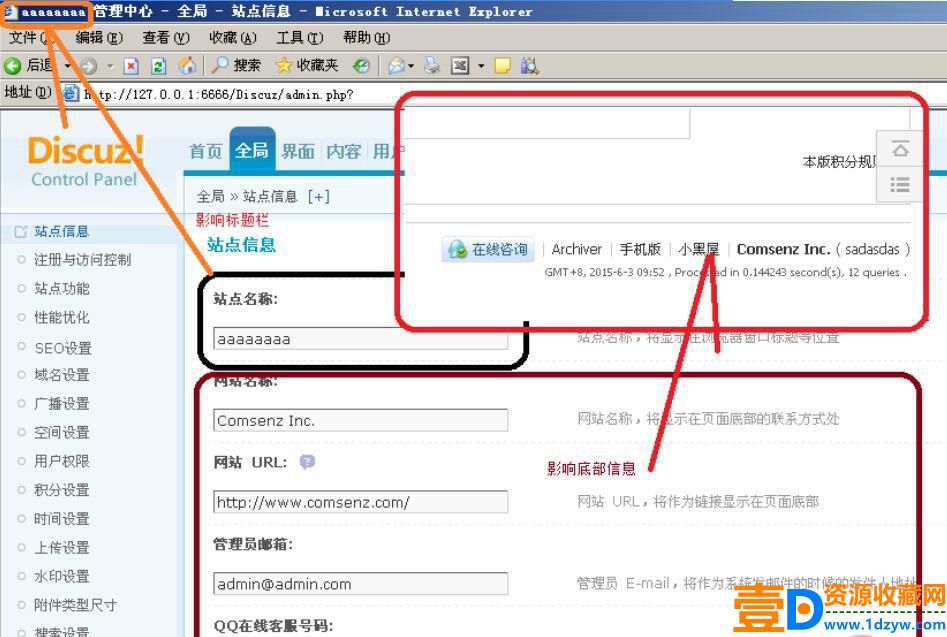Select the 全局 admin tab
The height and width of the screenshot is (637, 947).
point(252,150)
